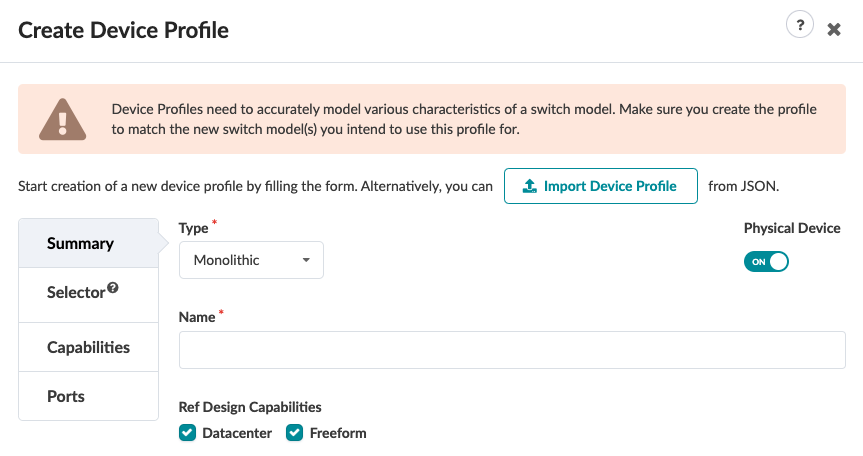Open the Type dropdown showing Monolithic
The height and width of the screenshot is (456, 863).
[251, 260]
